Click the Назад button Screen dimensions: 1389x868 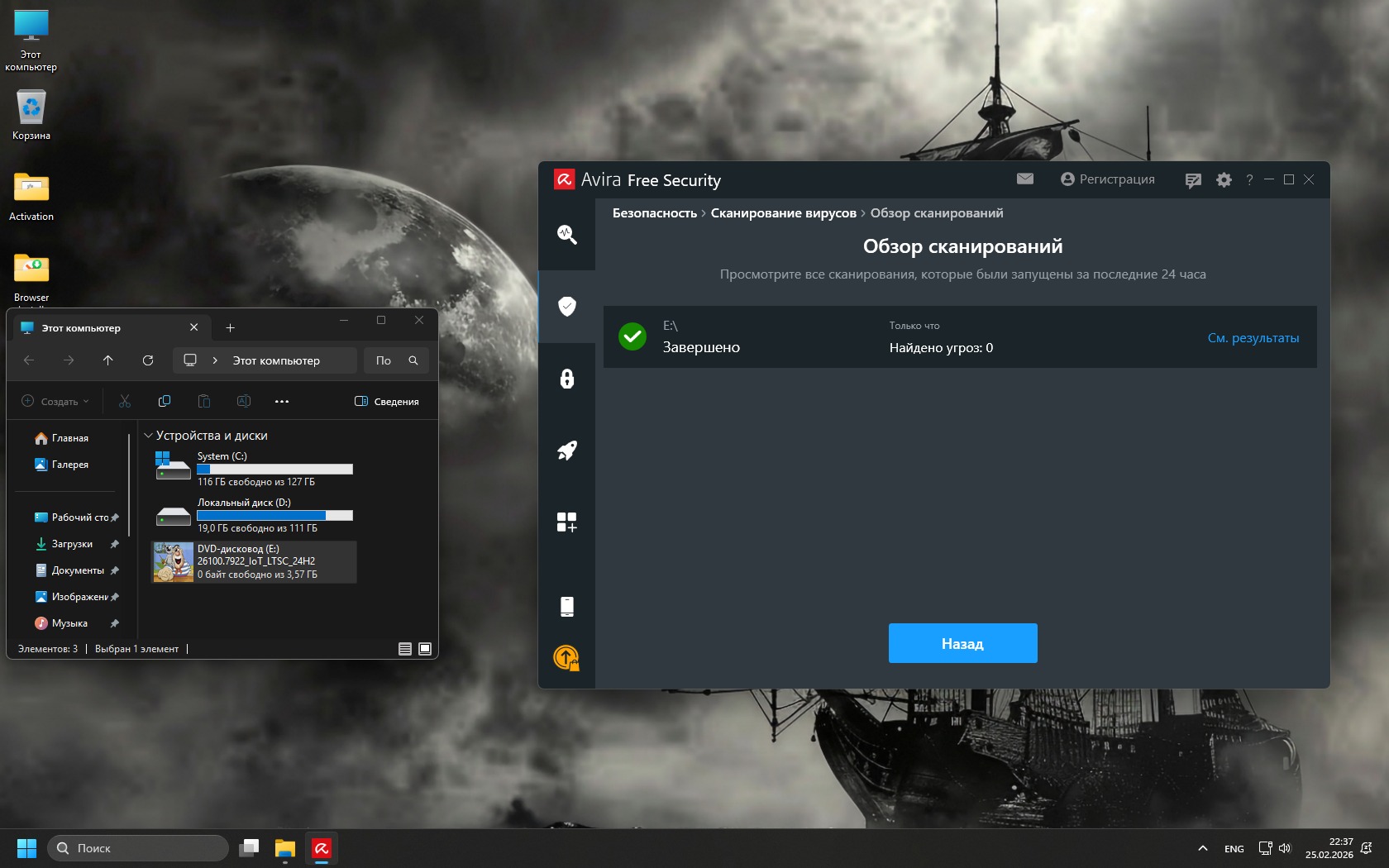pyautogui.click(x=962, y=643)
